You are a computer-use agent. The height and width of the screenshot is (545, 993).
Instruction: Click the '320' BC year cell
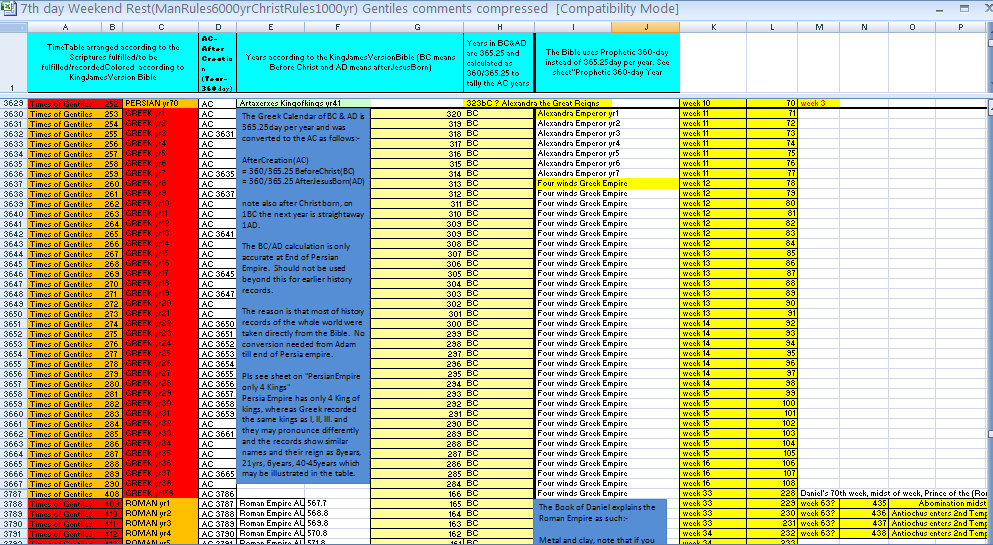pos(417,114)
